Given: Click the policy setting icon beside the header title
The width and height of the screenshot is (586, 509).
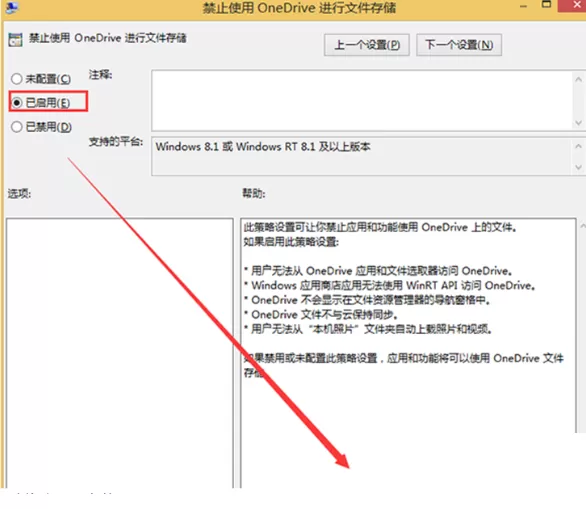Looking at the screenshot, I should (15, 39).
